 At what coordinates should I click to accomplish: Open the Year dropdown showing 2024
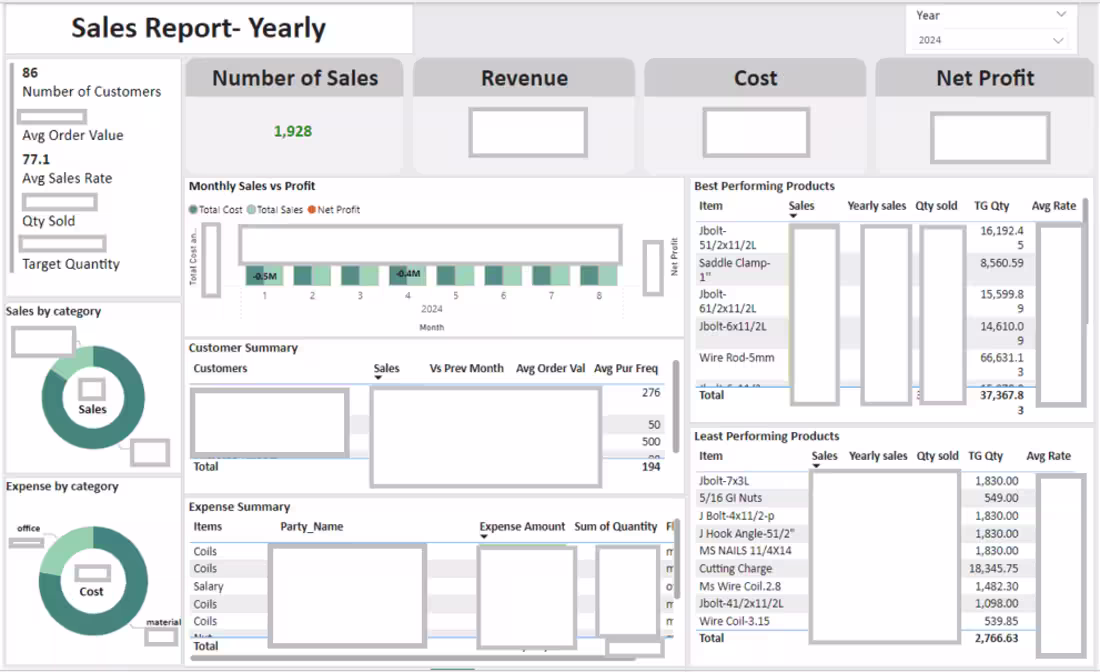[1057, 40]
